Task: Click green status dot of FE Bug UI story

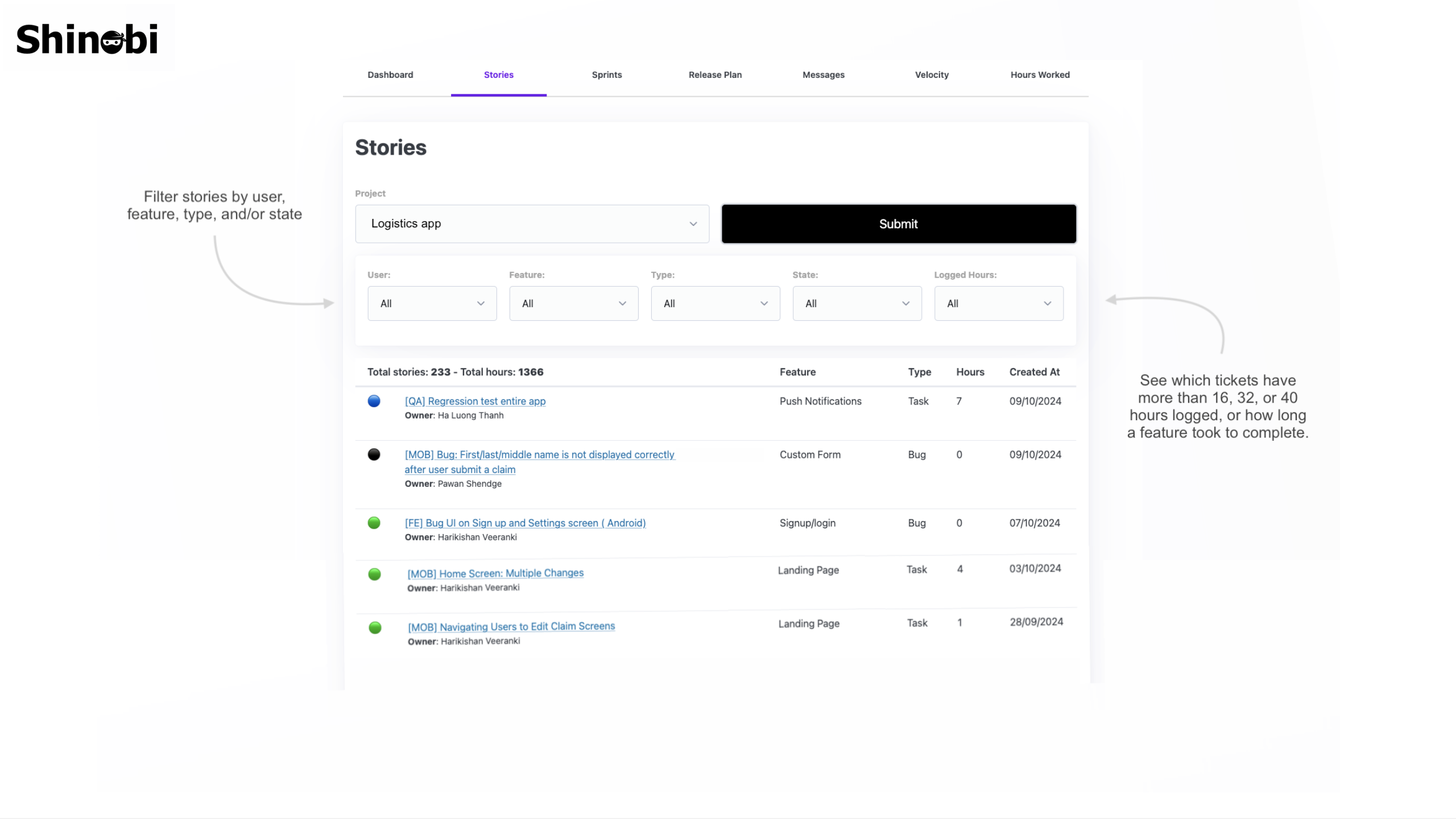Action: coord(374,523)
